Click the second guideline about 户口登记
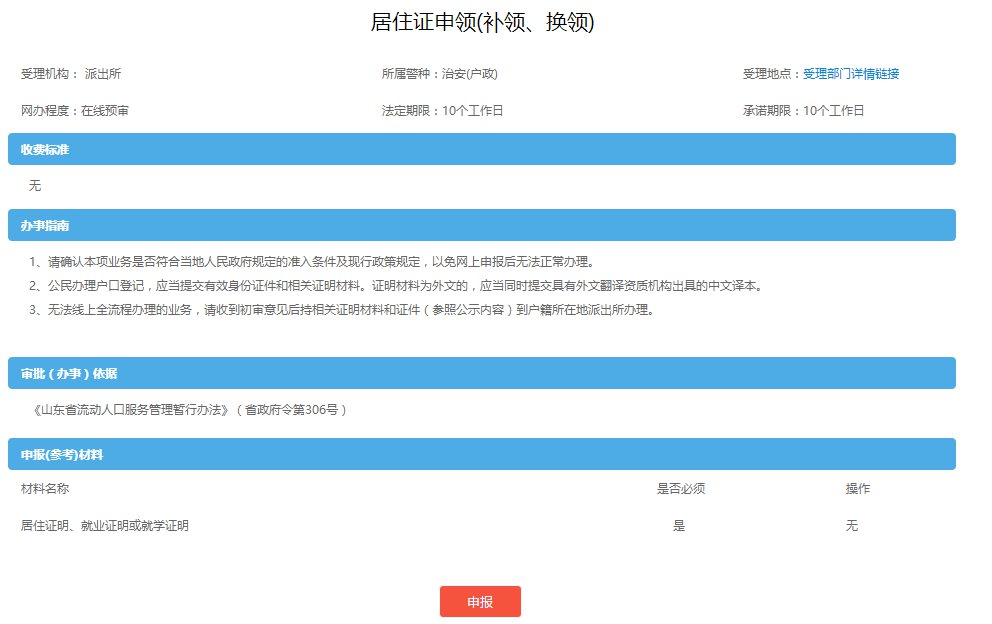The width and height of the screenshot is (992, 624). (396, 286)
